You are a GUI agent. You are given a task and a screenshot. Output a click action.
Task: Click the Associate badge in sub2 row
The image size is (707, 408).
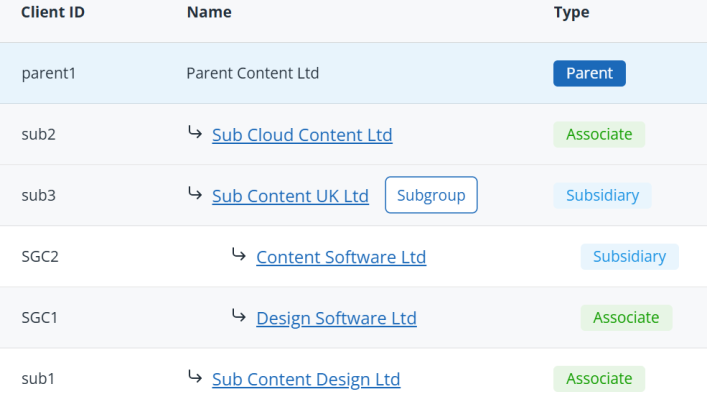coord(599,134)
